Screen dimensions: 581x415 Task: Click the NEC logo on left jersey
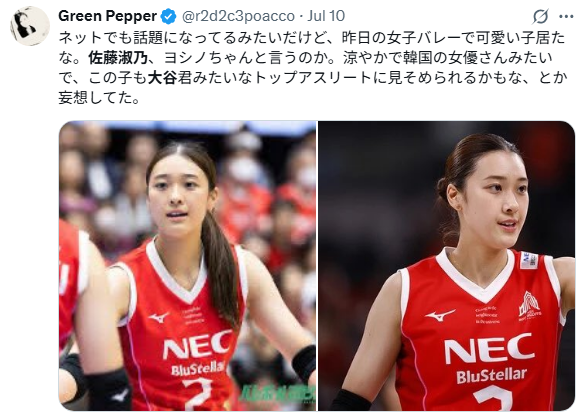point(197,344)
